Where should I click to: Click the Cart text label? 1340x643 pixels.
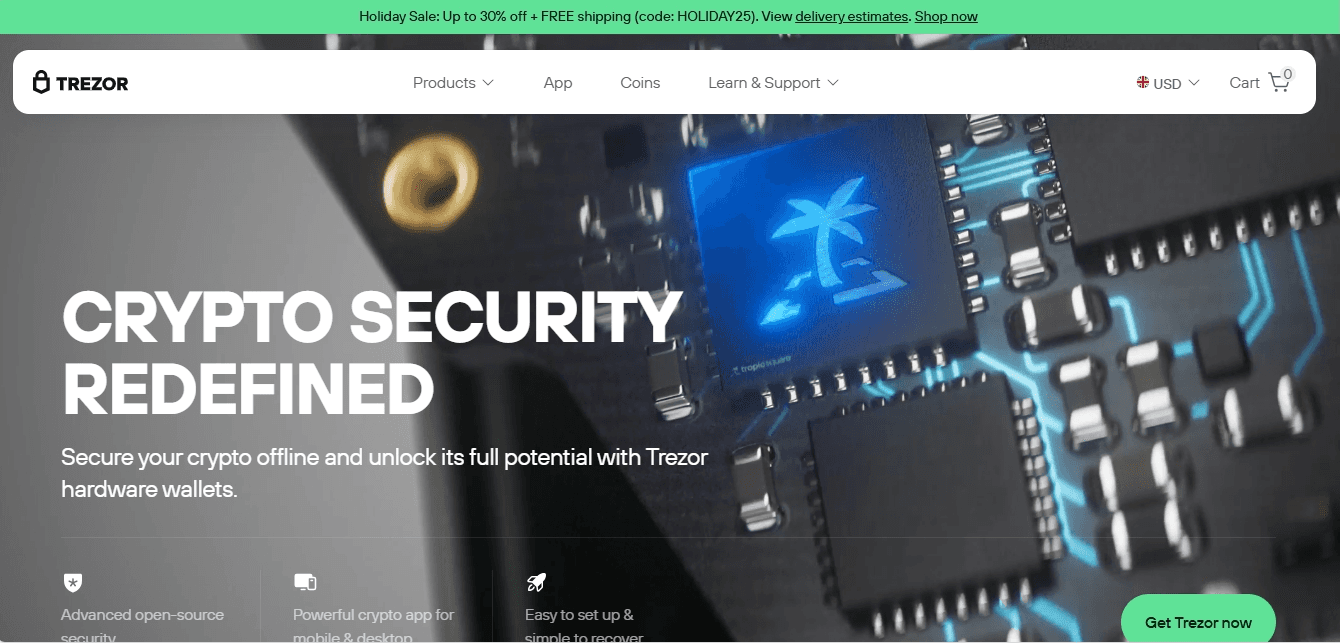tap(1244, 83)
